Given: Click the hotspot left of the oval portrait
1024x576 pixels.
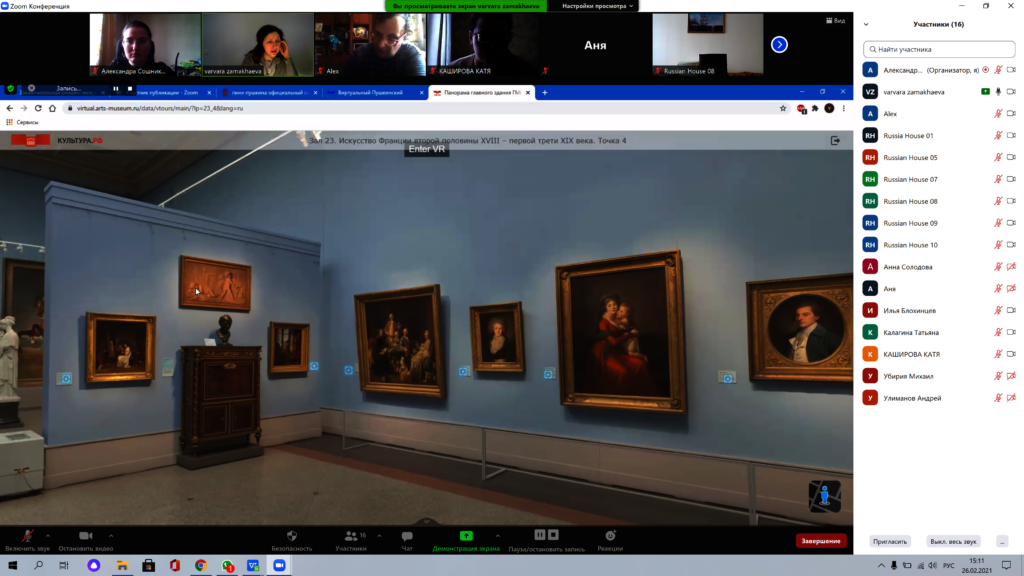Looking at the screenshot, I should [x=728, y=377].
